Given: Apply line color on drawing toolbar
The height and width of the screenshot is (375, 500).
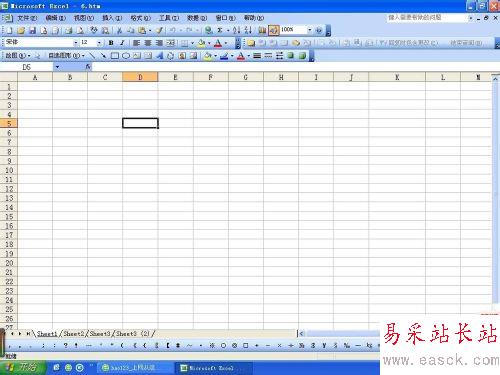Looking at the screenshot, I should point(224,56).
